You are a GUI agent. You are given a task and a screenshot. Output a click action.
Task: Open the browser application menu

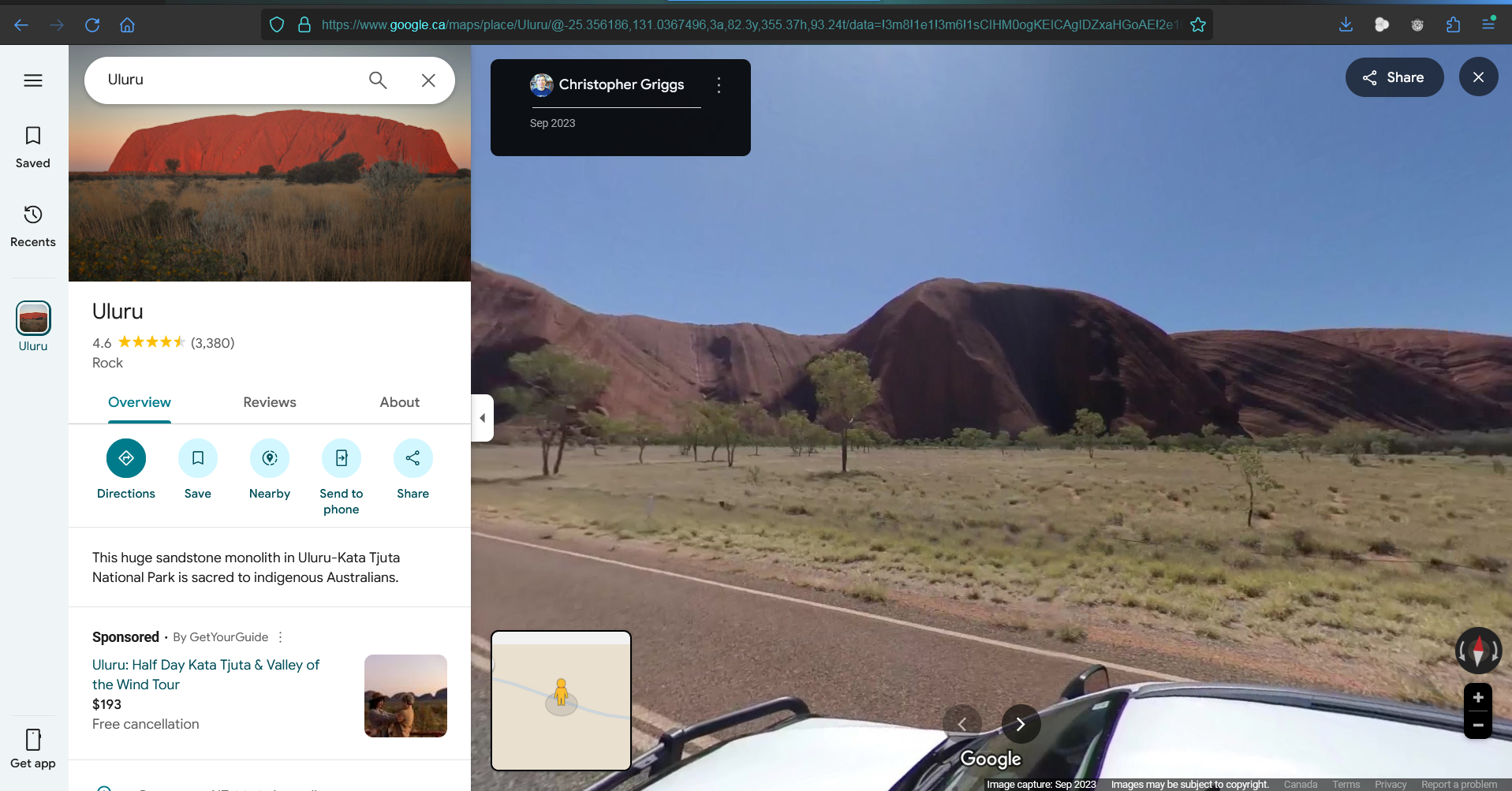click(x=1488, y=24)
